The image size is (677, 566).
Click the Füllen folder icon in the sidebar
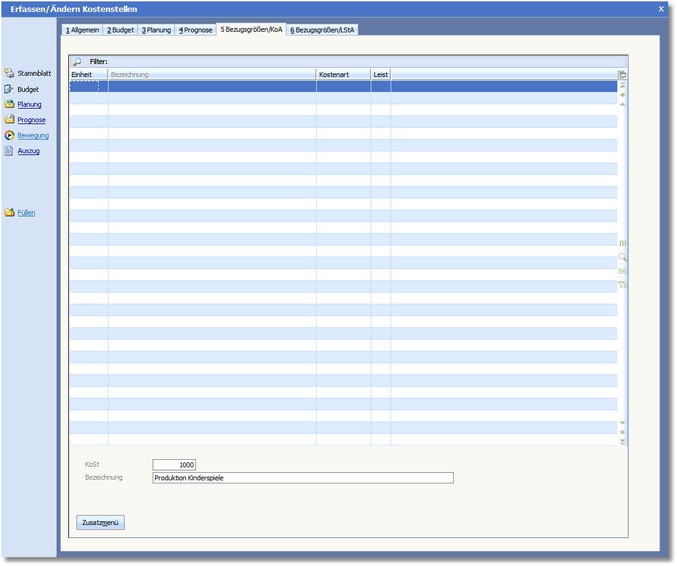click(x=9, y=213)
